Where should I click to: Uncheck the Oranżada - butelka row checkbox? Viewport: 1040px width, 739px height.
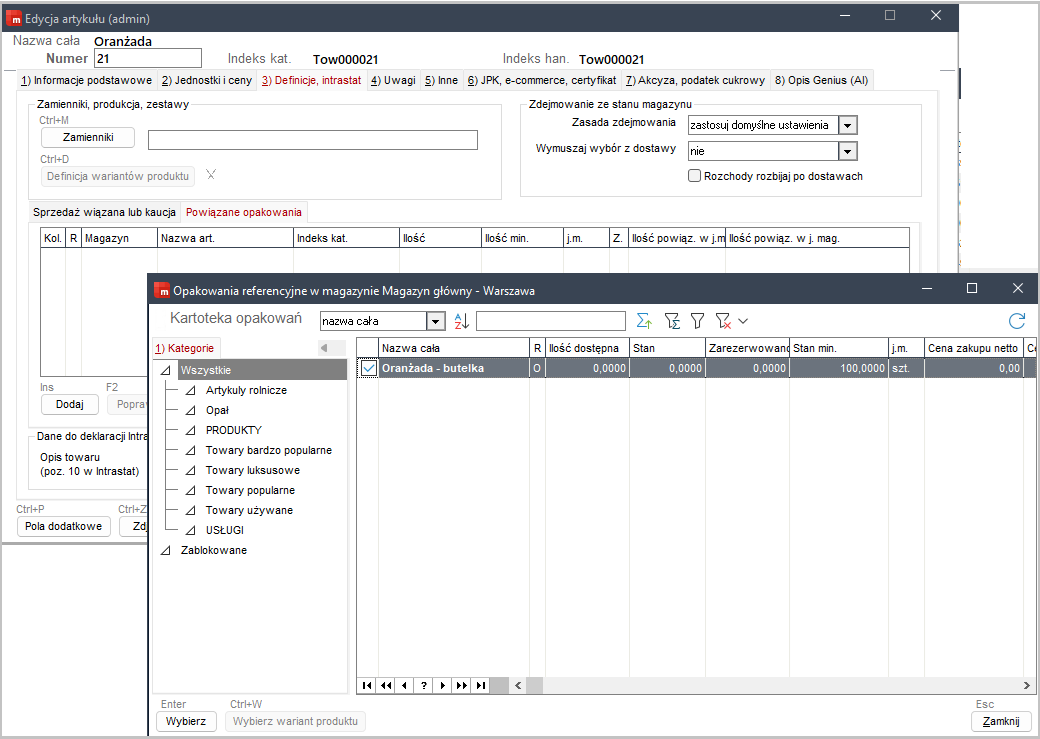pyautogui.click(x=369, y=368)
